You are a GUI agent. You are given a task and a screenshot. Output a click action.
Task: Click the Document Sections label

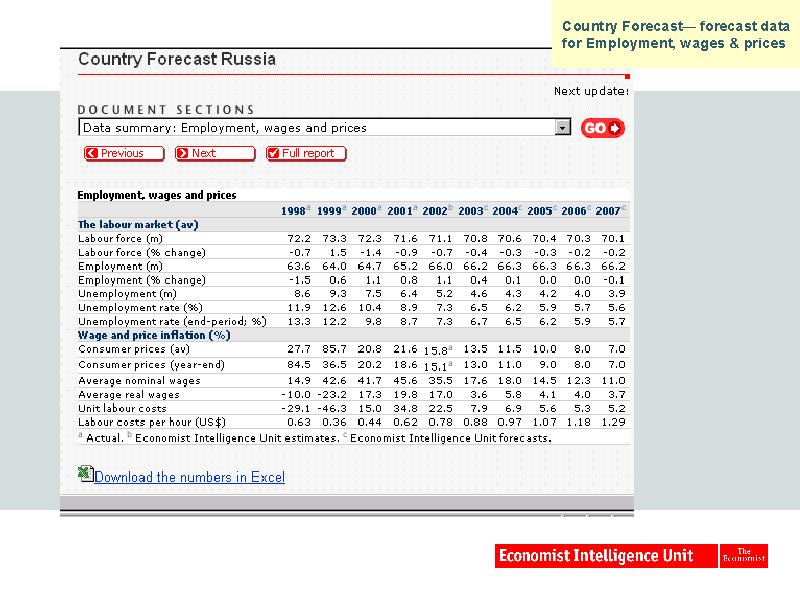point(166,110)
